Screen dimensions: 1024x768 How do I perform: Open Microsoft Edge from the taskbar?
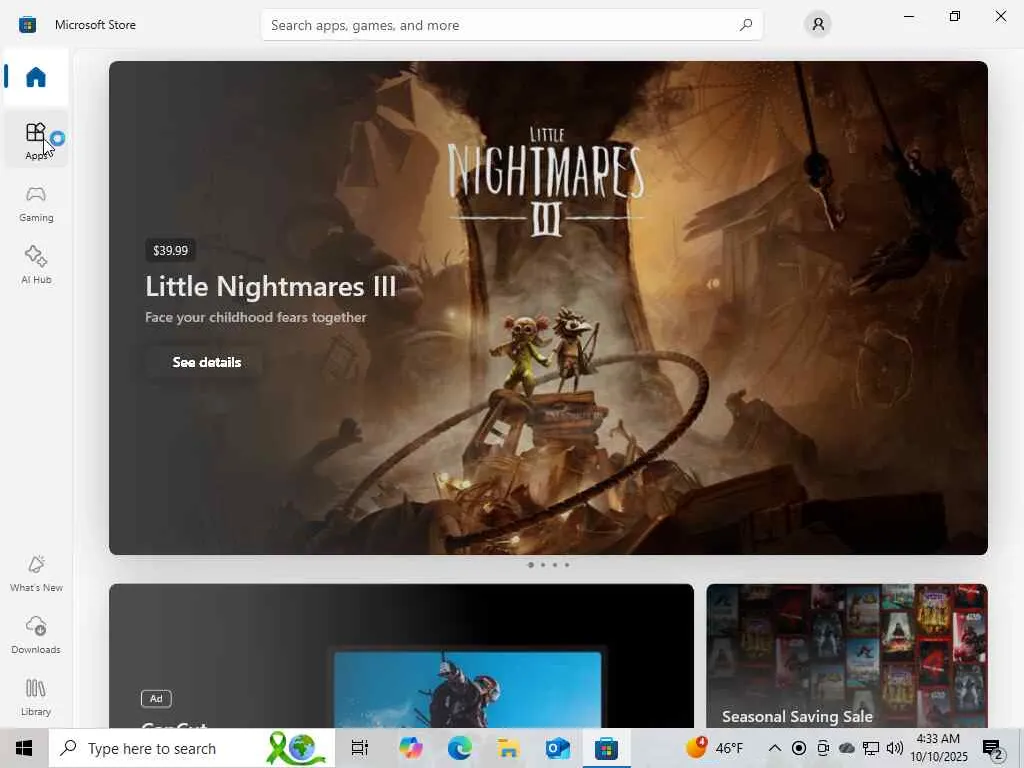tap(460, 748)
